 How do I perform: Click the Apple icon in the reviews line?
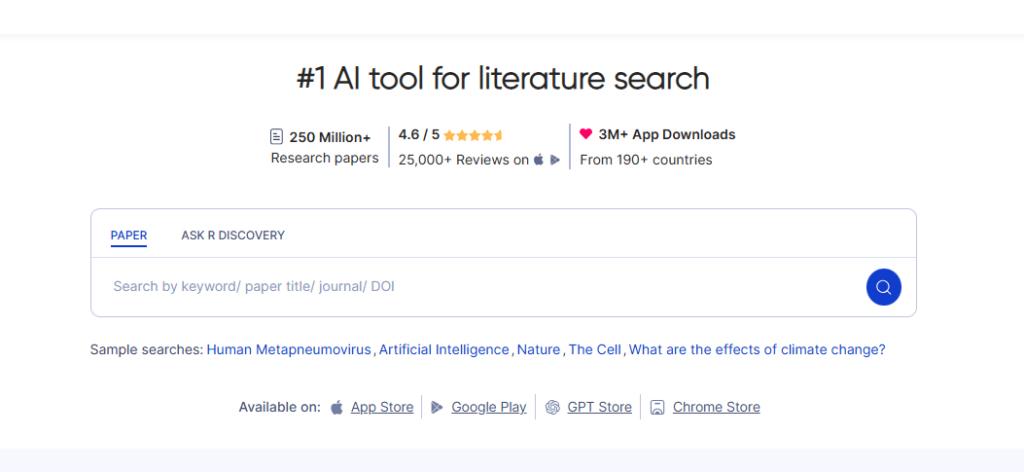tap(539, 160)
